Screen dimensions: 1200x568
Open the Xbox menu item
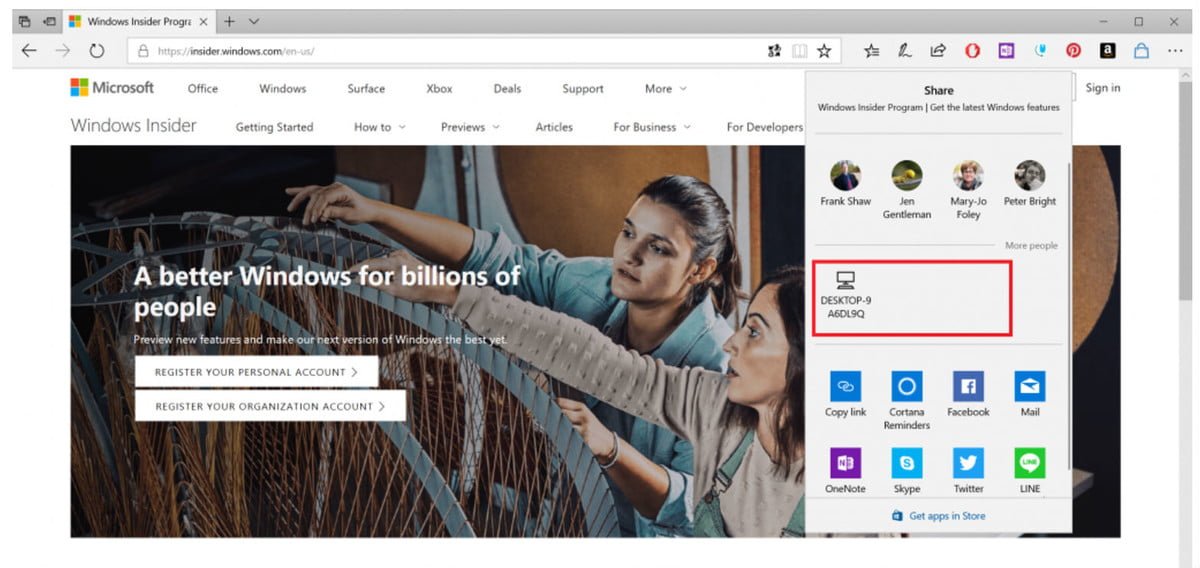click(439, 88)
